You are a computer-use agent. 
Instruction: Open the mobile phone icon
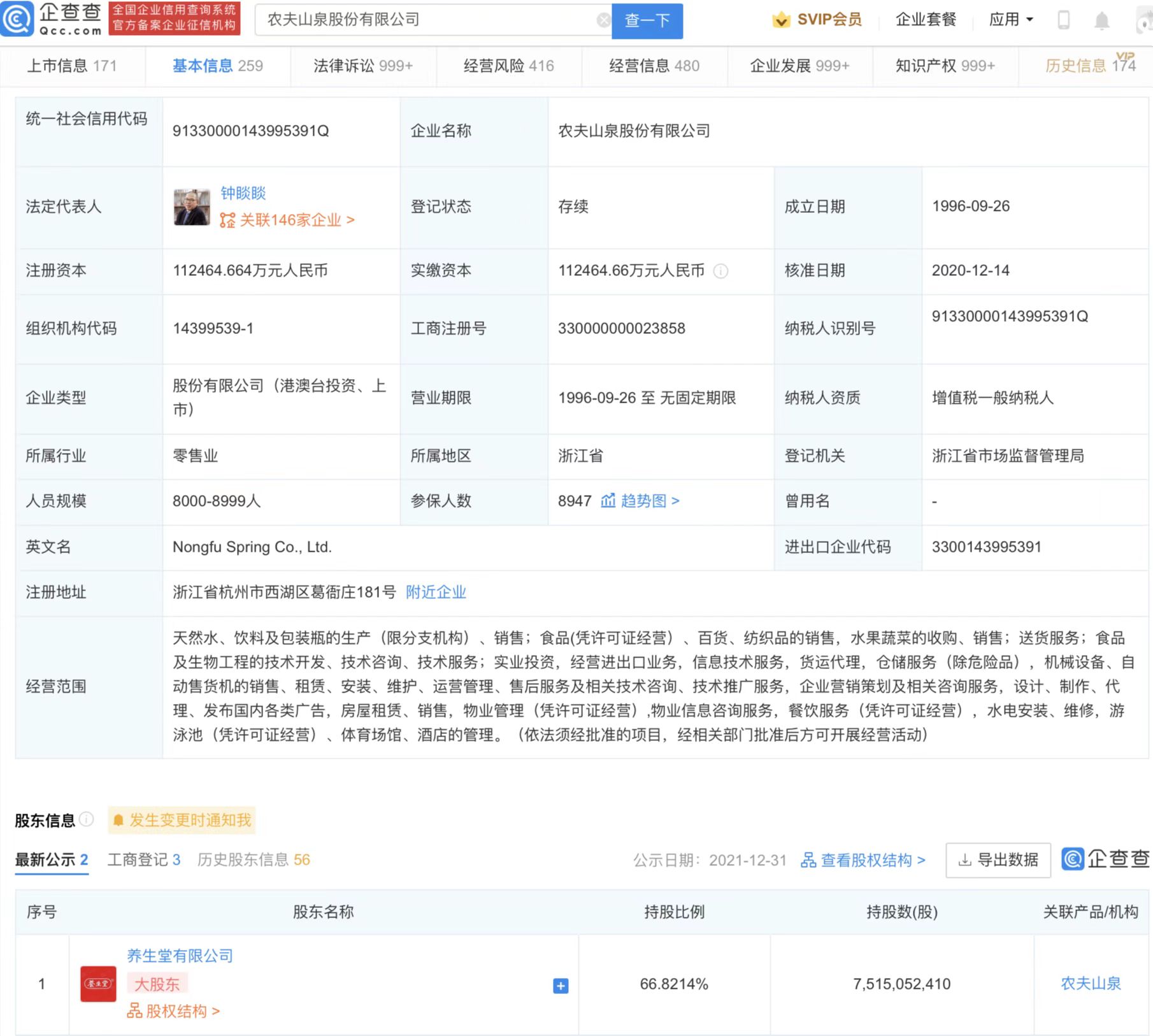pyautogui.click(x=1063, y=20)
